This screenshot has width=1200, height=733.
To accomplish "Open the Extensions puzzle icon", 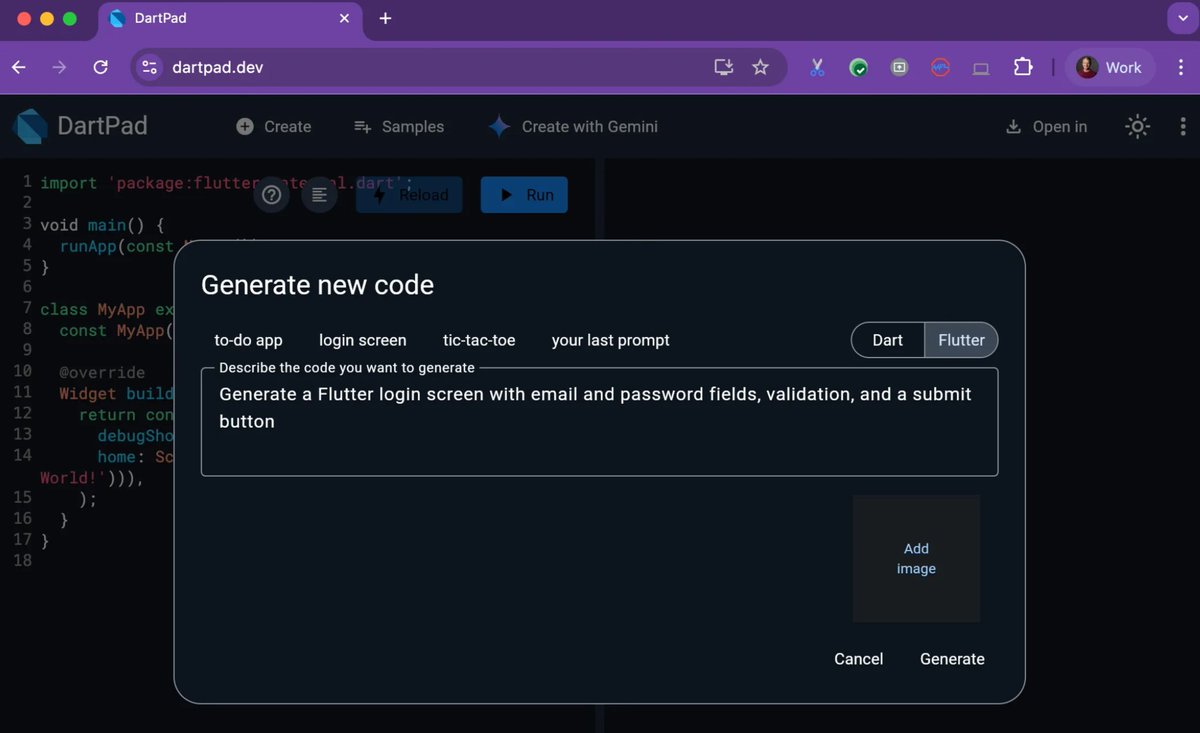I will [x=1022, y=67].
